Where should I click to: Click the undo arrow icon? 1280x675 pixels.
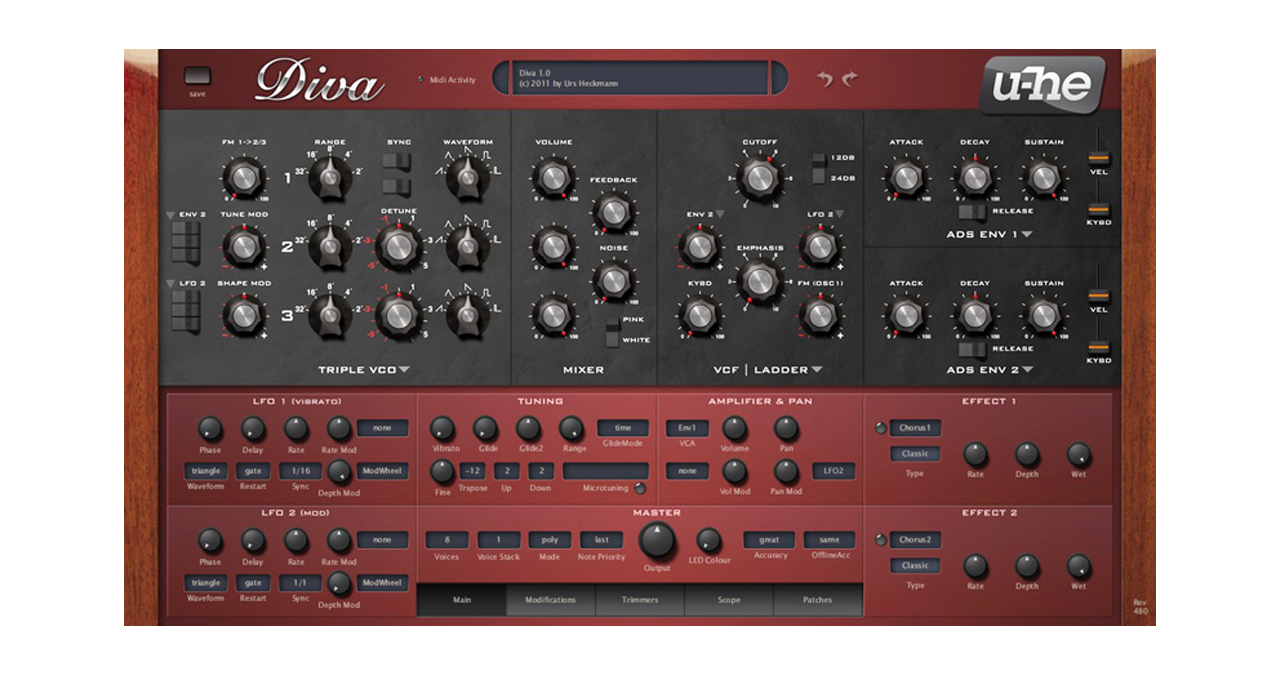[x=825, y=79]
